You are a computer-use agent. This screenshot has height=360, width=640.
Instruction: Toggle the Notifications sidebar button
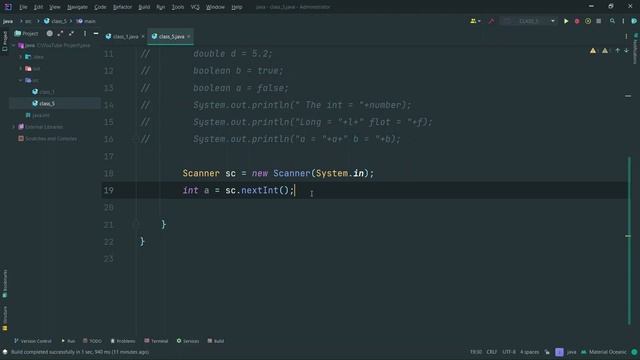635,49
